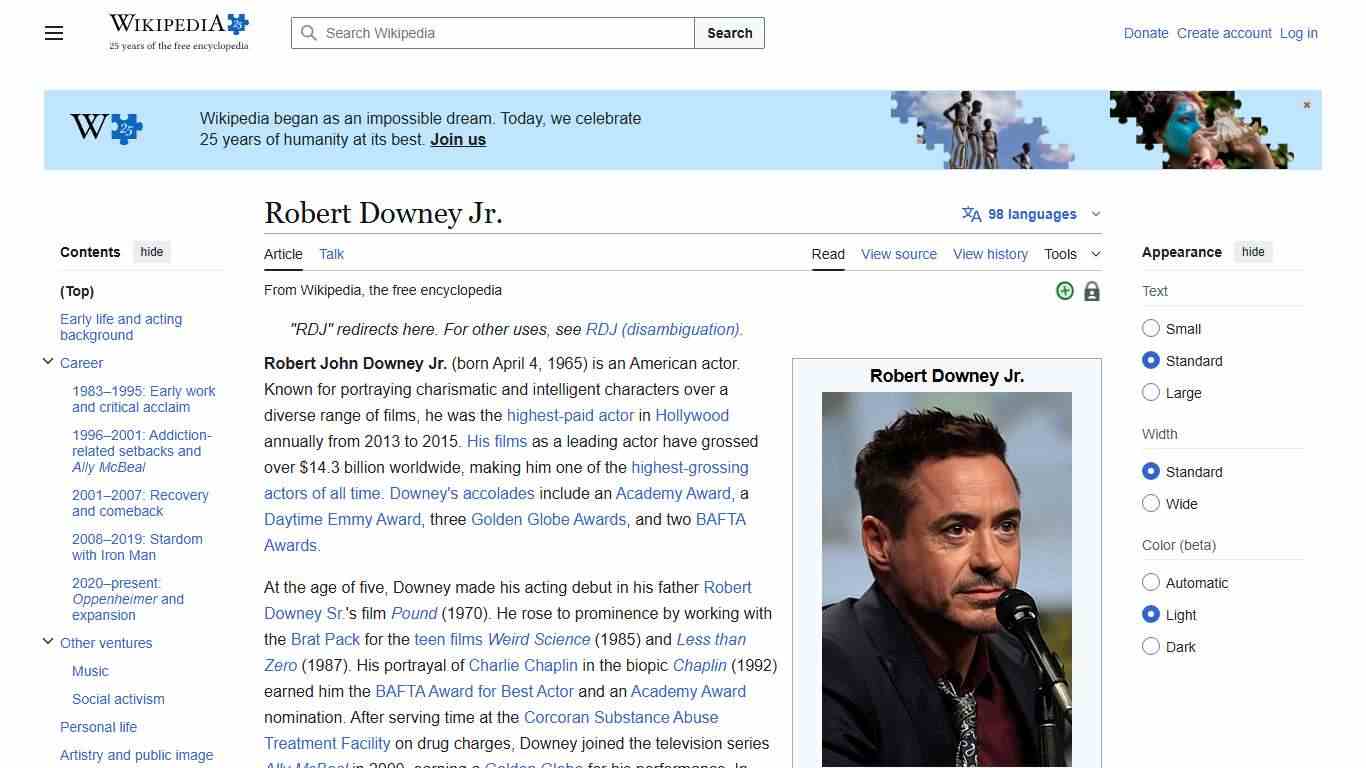Expand the 98 languages dropdown
1366x768 pixels.
(1096, 213)
